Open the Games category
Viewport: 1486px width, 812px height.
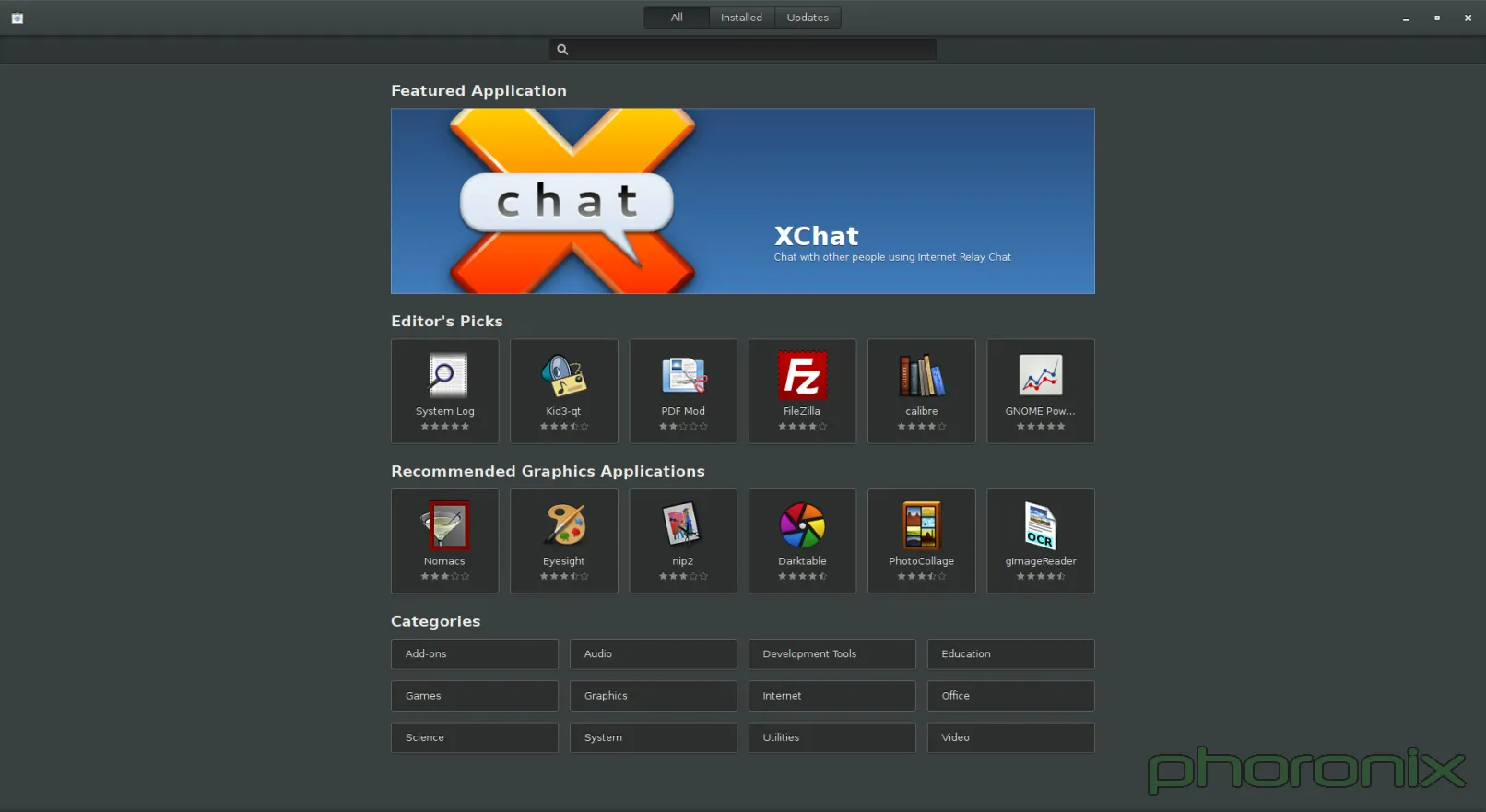[x=474, y=696]
